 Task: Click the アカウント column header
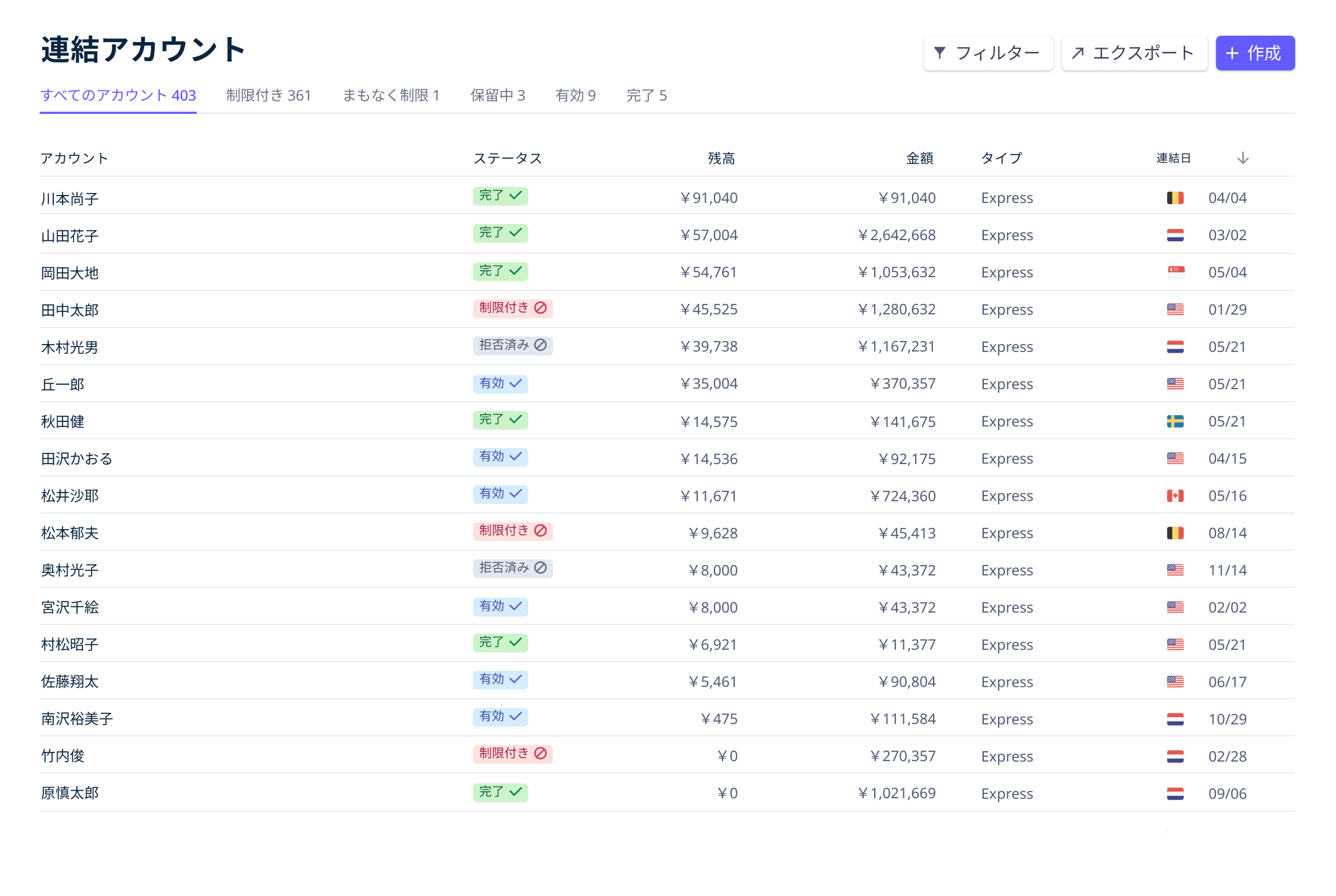pos(74,158)
